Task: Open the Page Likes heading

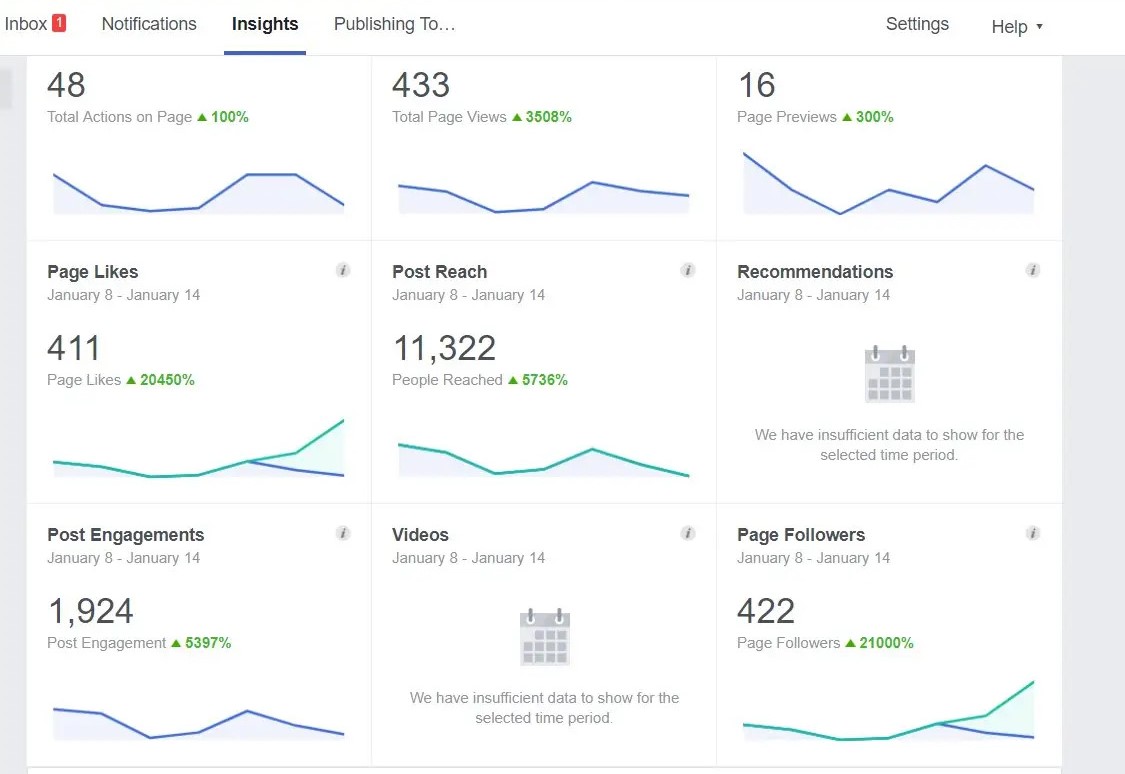Action: (93, 272)
